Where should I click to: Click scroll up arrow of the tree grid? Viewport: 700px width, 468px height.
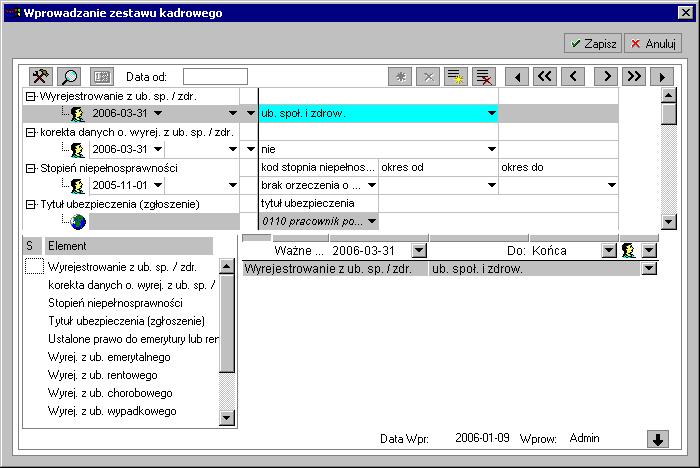point(668,95)
